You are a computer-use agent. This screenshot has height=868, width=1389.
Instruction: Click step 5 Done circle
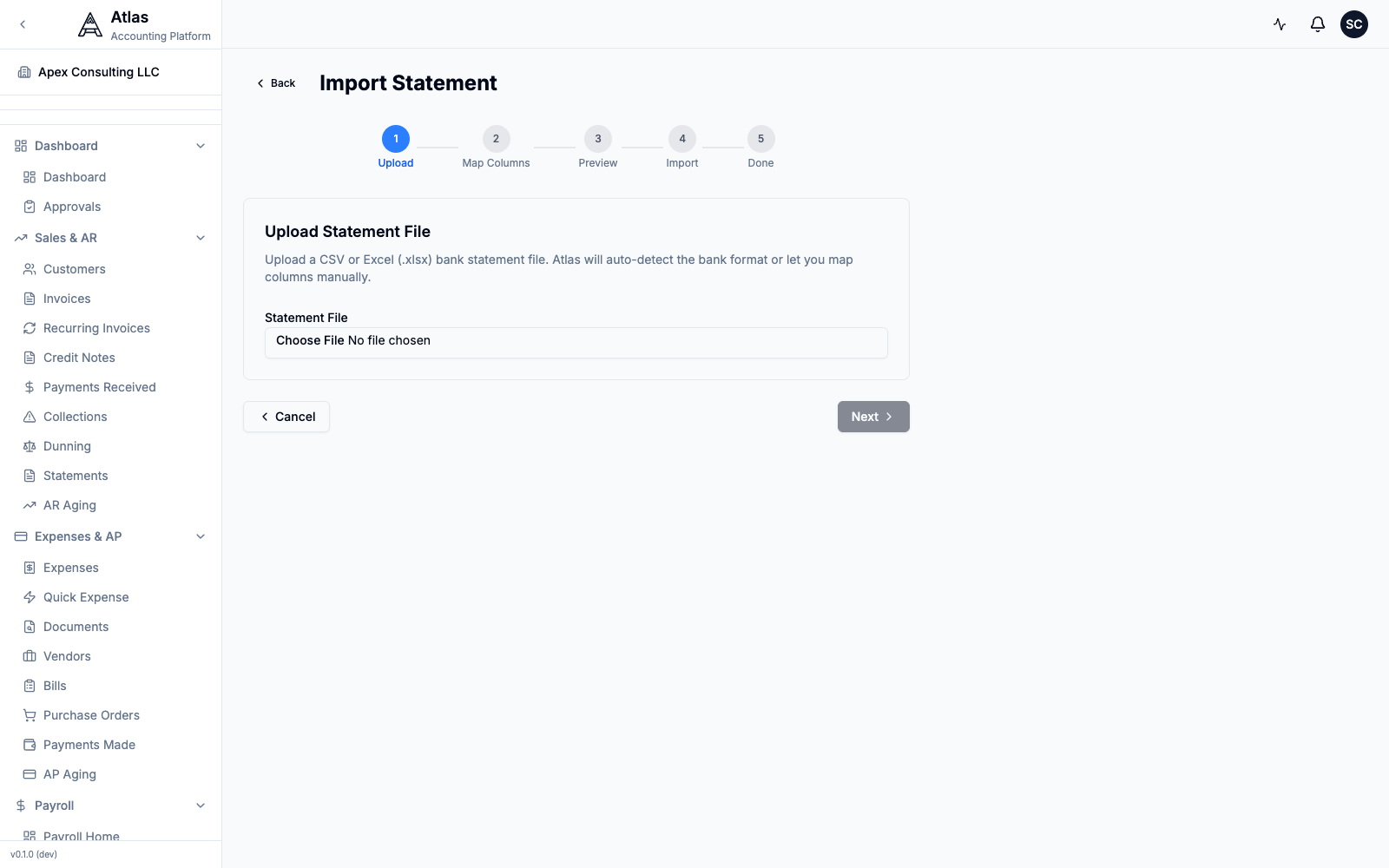pyautogui.click(x=761, y=139)
